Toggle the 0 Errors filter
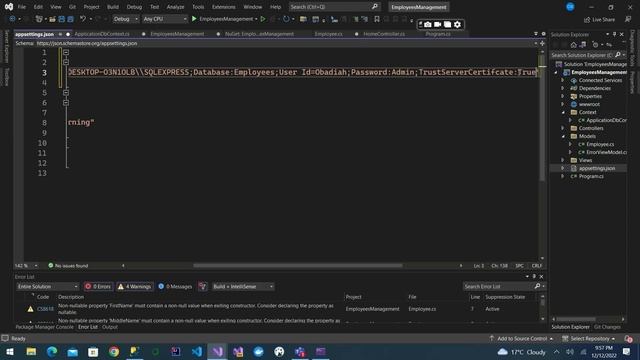Image resolution: width=640 pixels, height=360 pixels. tap(98, 287)
